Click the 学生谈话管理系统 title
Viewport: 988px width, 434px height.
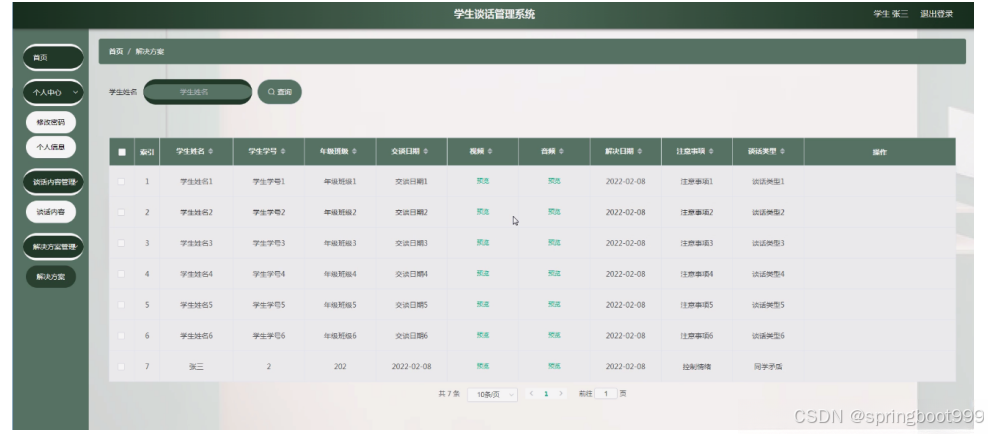point(494,14)
